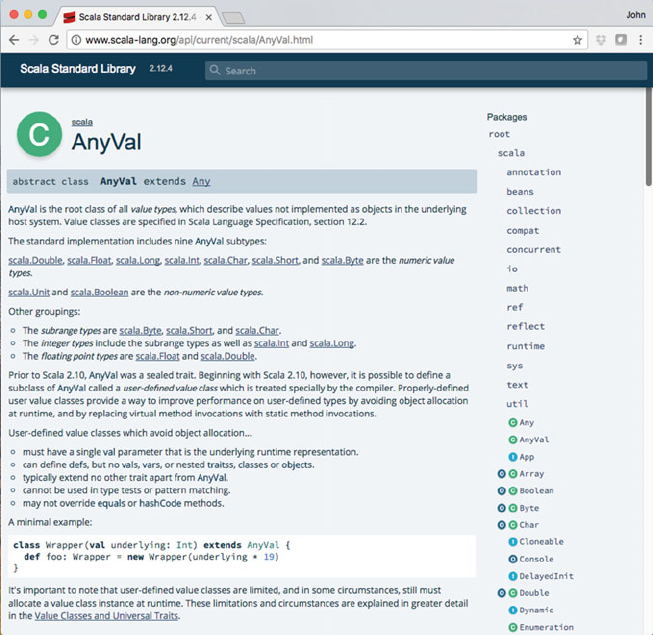653x635 pixels.
Task: Open the text package
Action: click(517, 385)
